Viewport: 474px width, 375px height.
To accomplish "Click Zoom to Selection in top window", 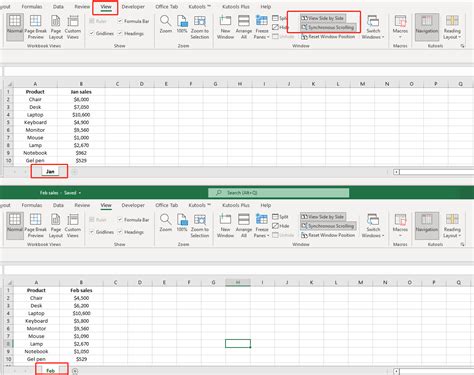I will point(200,27).
